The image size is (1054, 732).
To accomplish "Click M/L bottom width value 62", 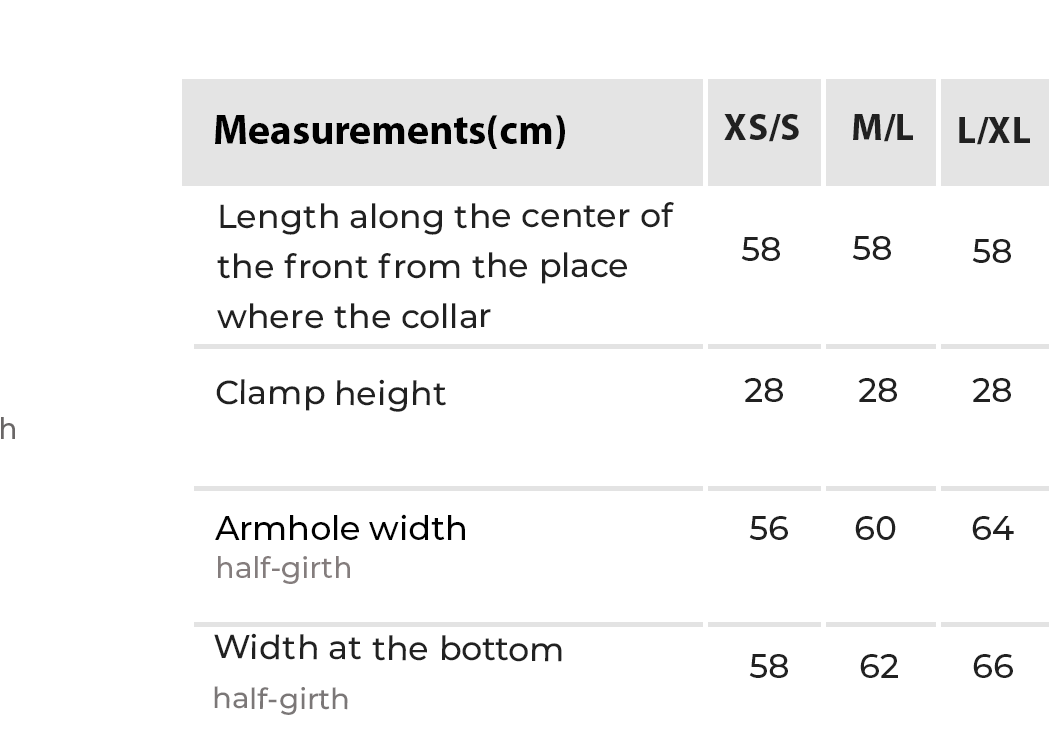I will pos(879,666).
